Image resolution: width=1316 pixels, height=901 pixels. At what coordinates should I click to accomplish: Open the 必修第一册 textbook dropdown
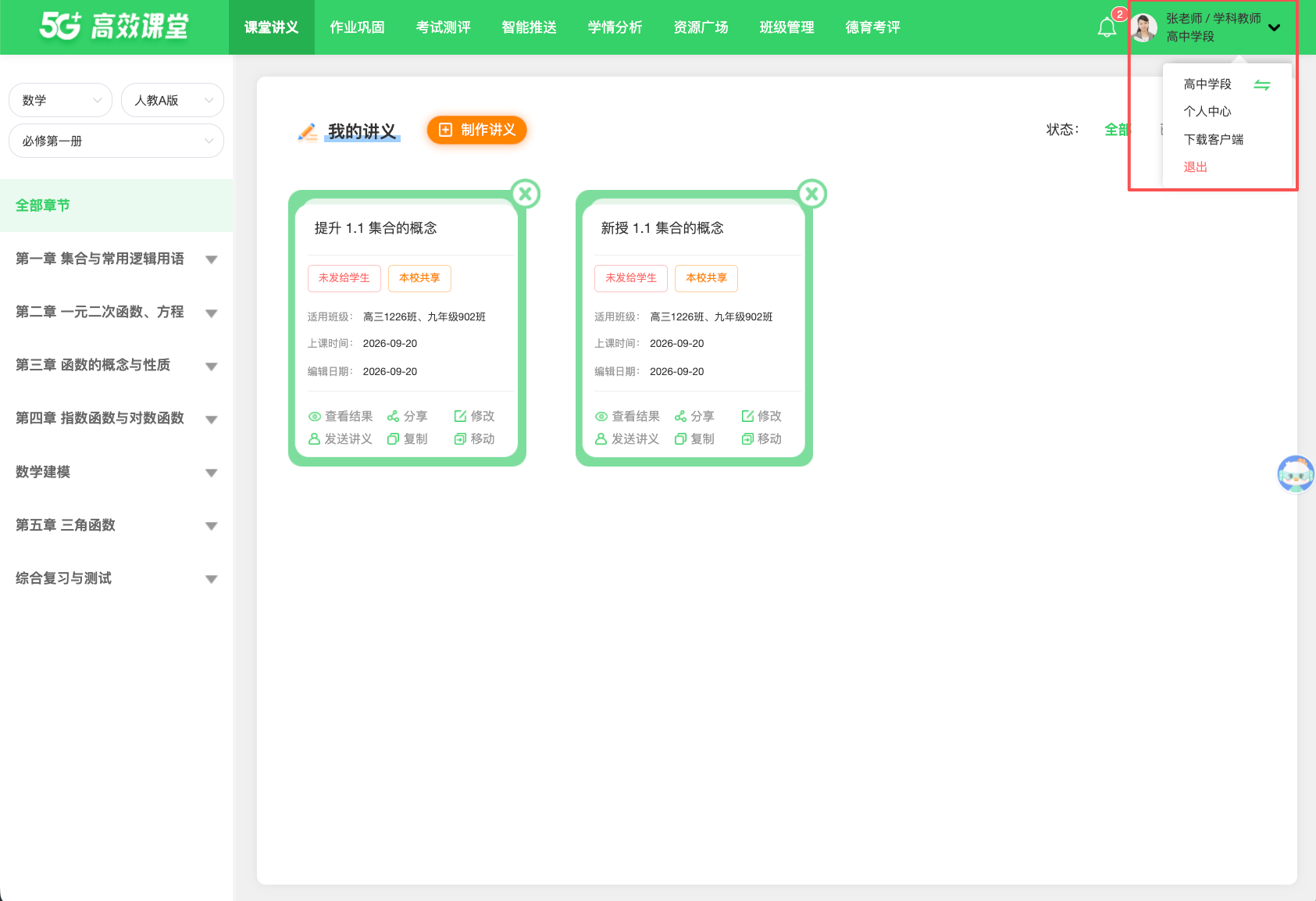116,141
